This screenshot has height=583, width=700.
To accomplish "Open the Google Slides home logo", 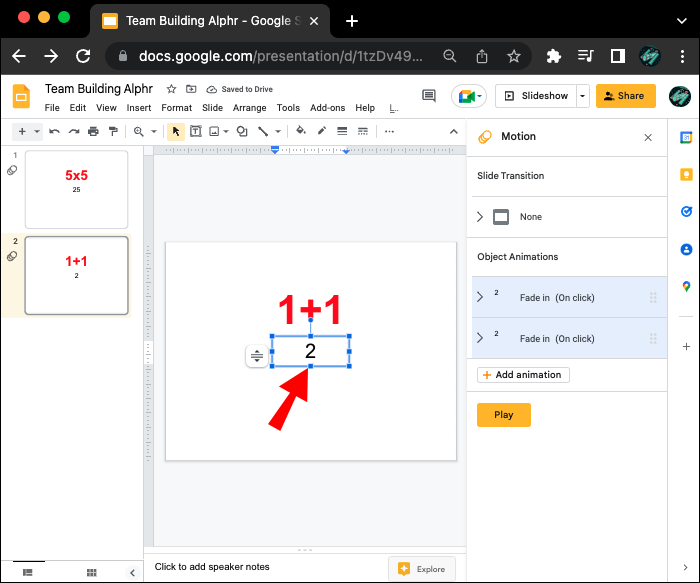I will 21,96.
